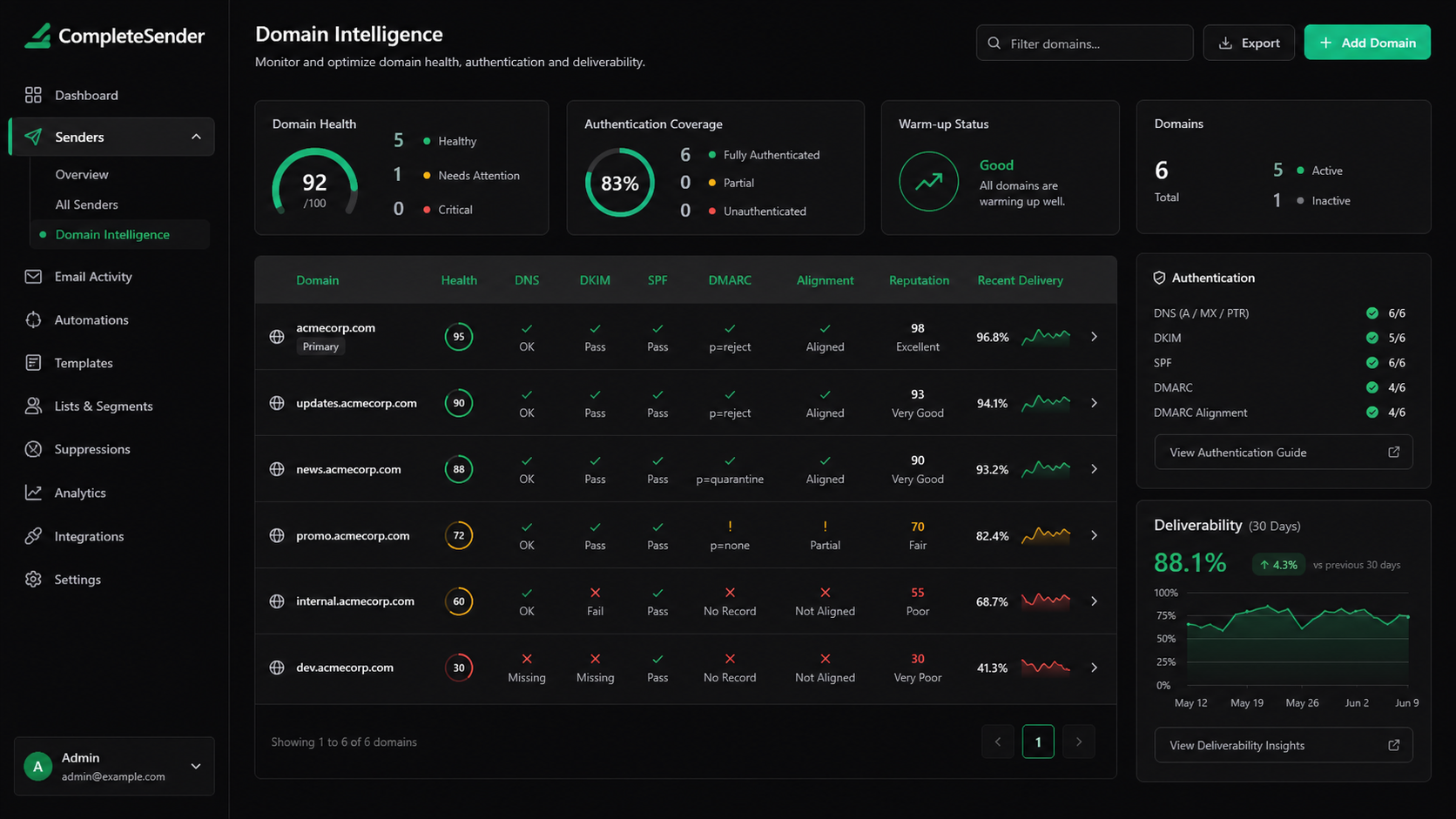Click the p=quarantine DMARC value

[730, 479]
